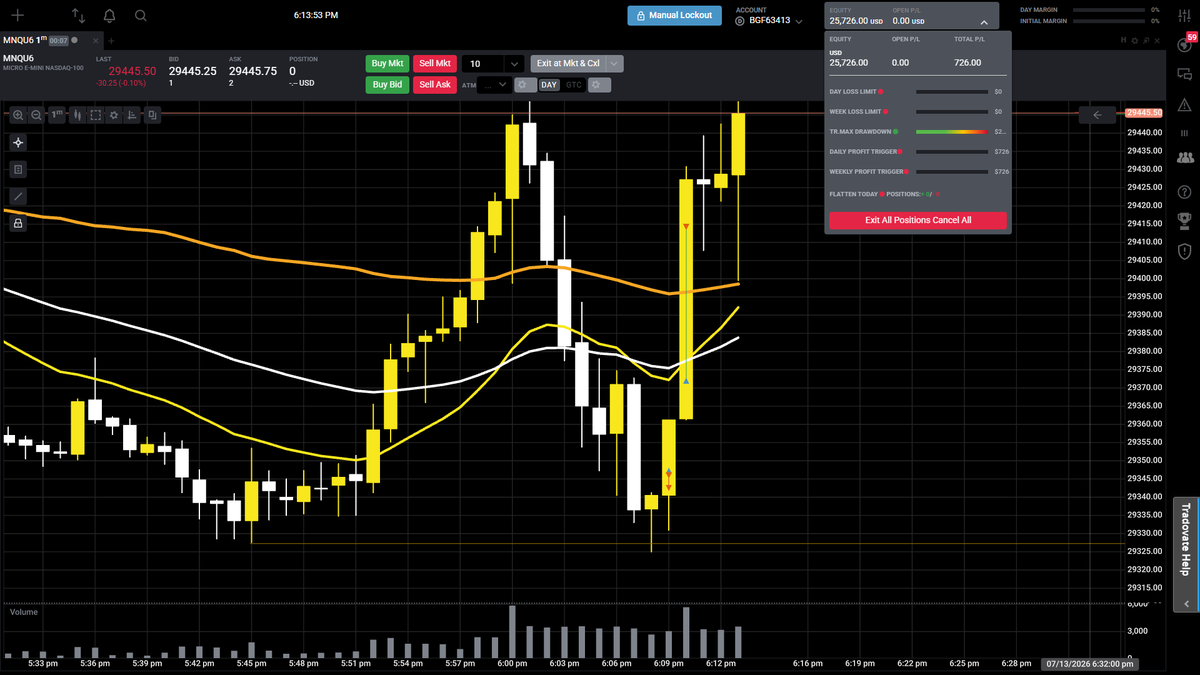
Task: Click the order quantity field showing 10
Action: 484,63
